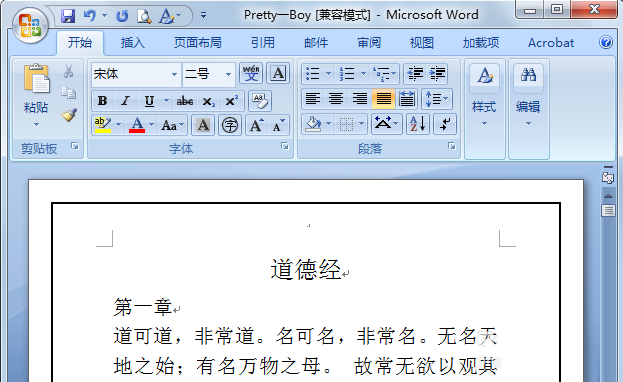
Task: Open the enclosed character 字 button
Action: 230,125
